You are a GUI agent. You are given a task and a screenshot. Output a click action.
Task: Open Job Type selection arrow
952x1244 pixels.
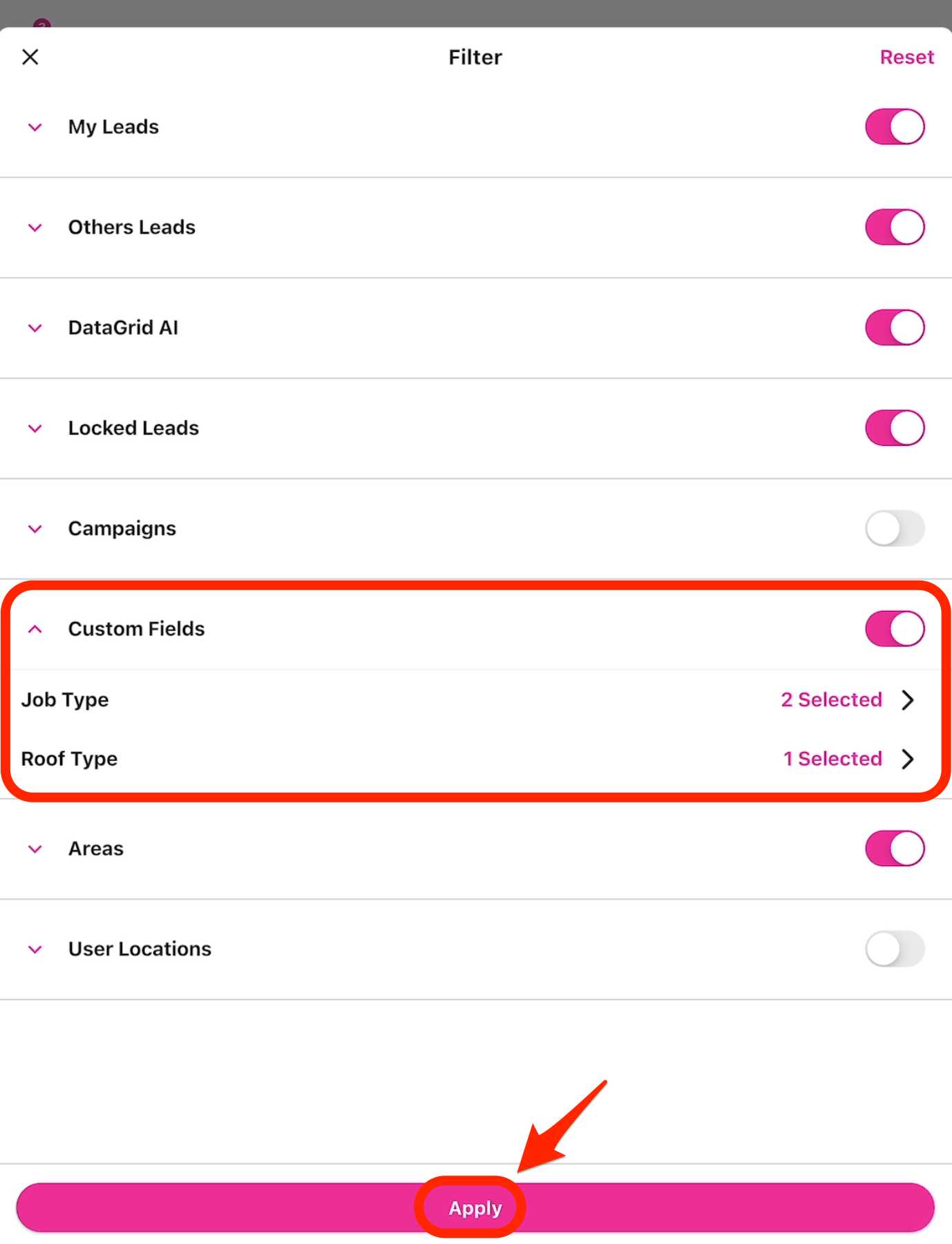click(908, 700)
